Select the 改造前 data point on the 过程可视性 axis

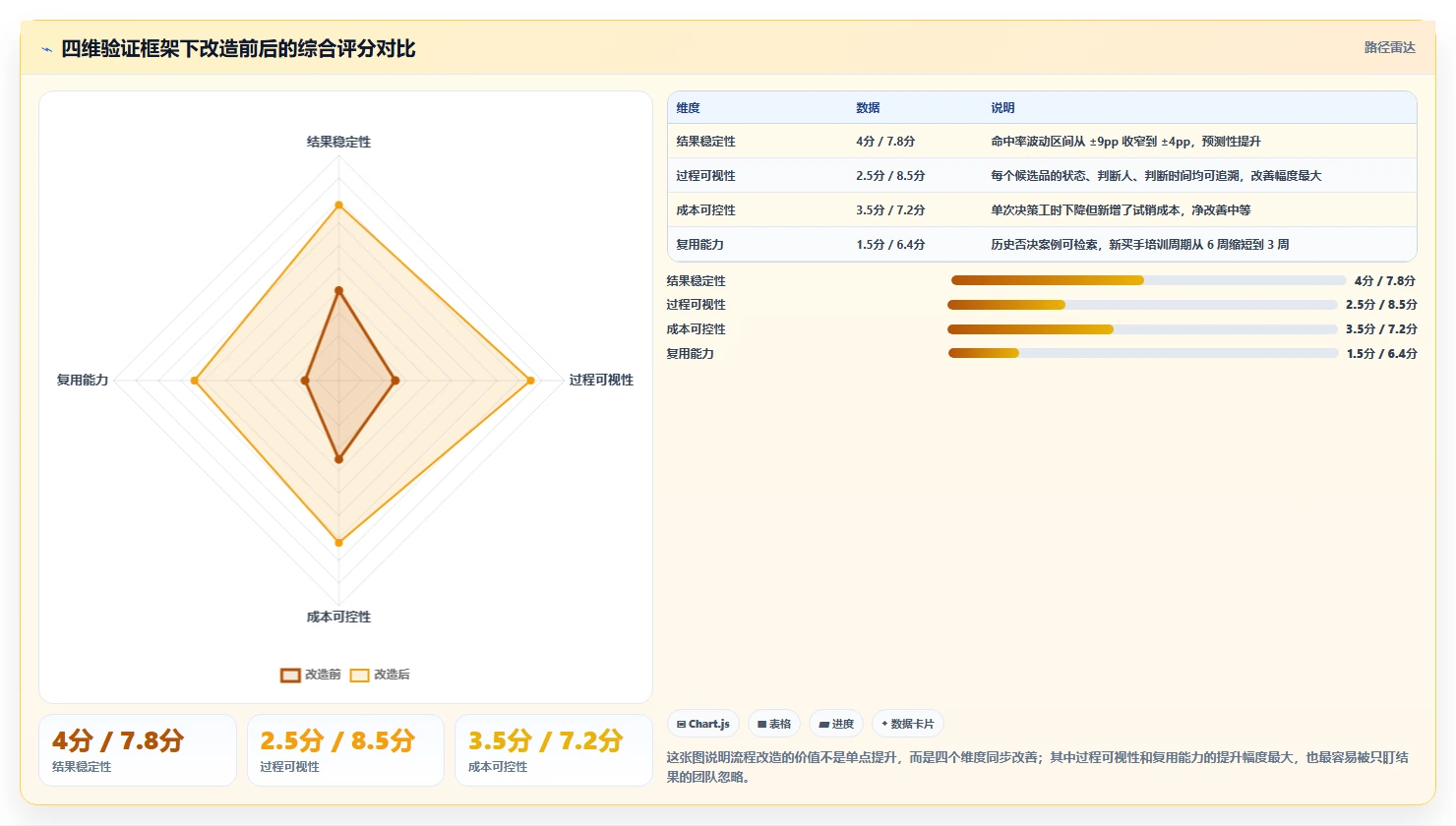395,381
